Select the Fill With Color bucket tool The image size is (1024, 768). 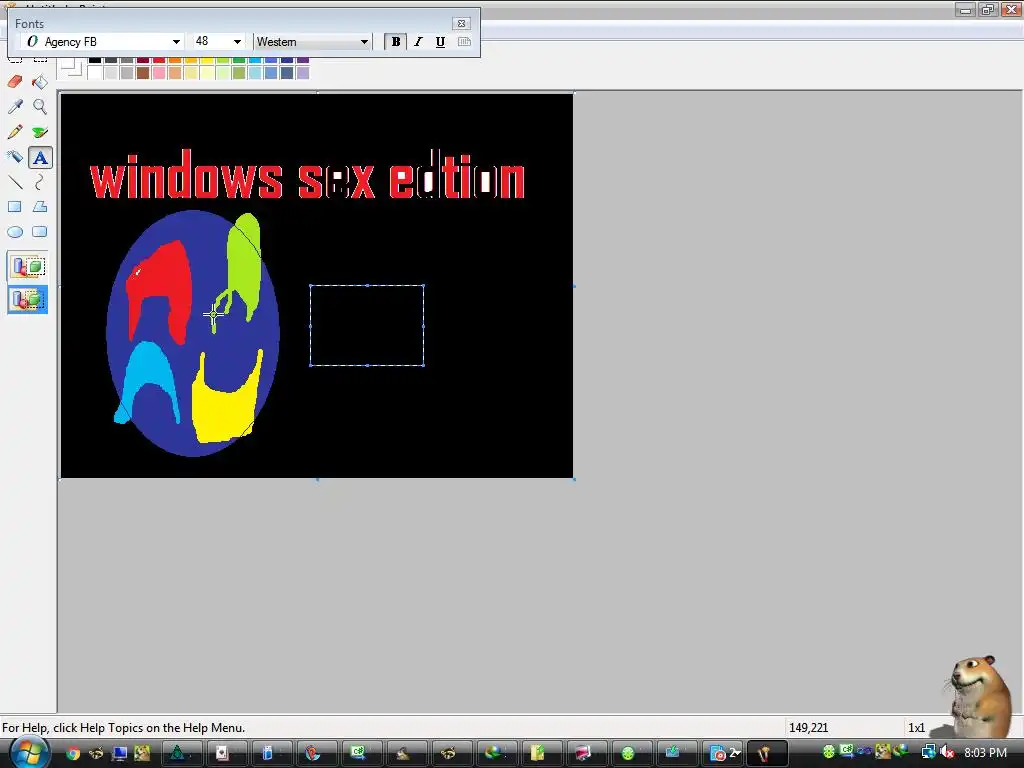click(40, 82)
